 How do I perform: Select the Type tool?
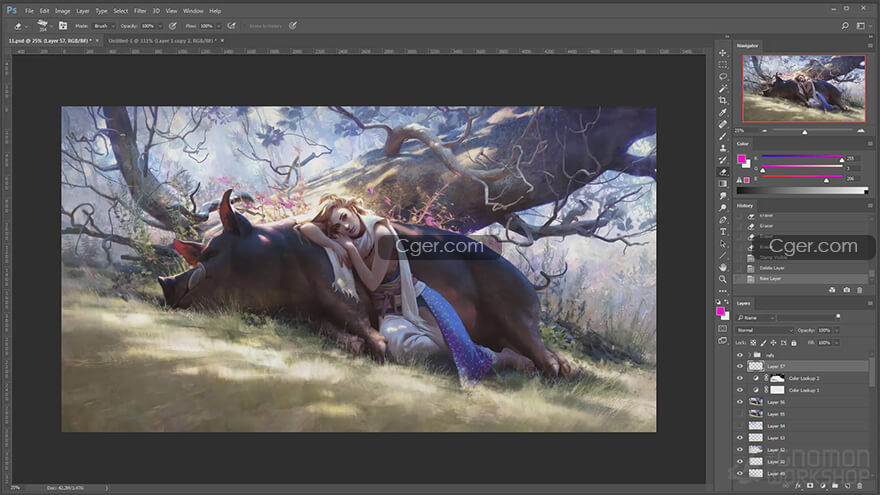tap(723, 232)
